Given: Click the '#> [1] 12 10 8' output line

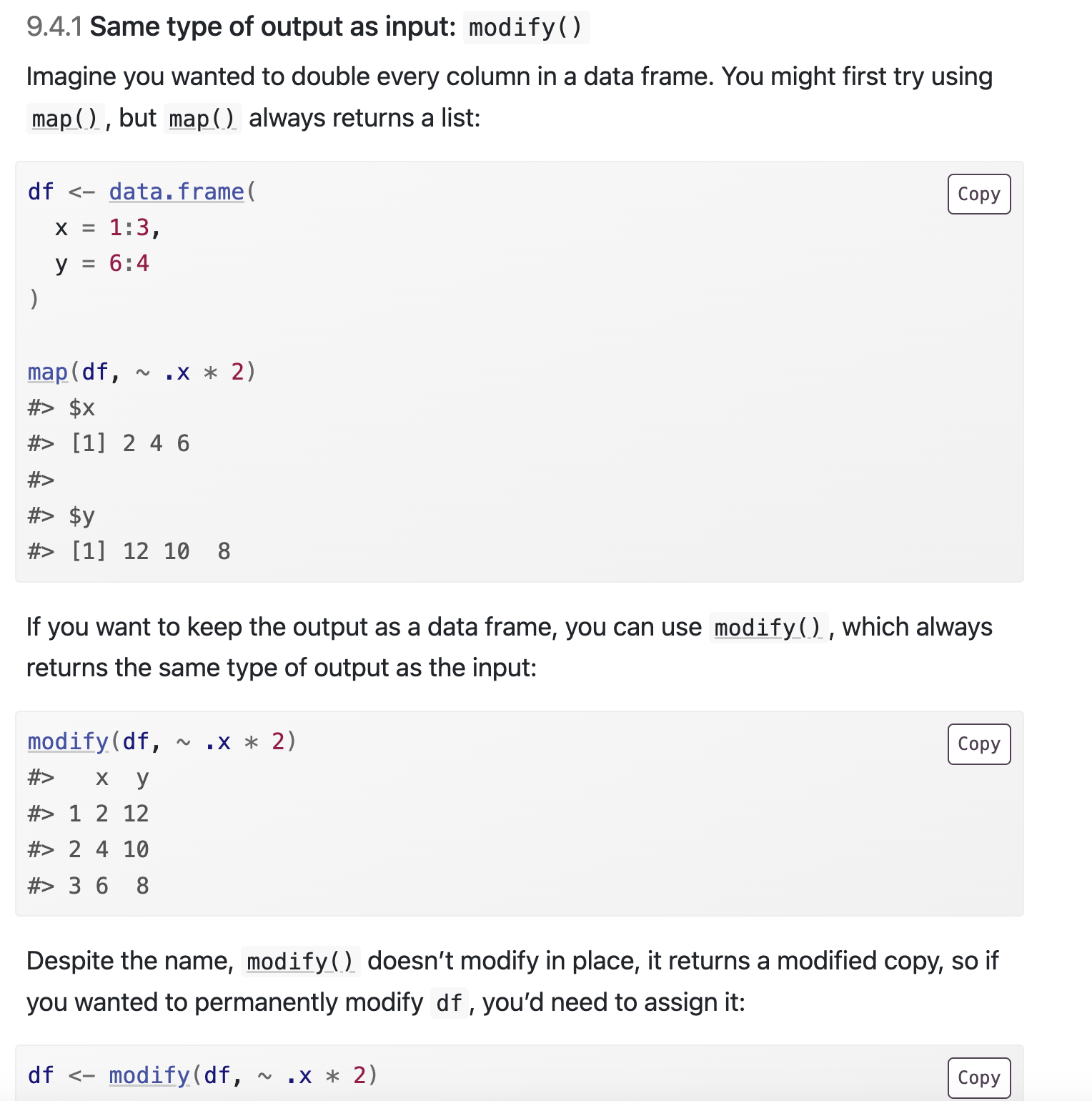Looking at the screenshot, I should (129, 551).
